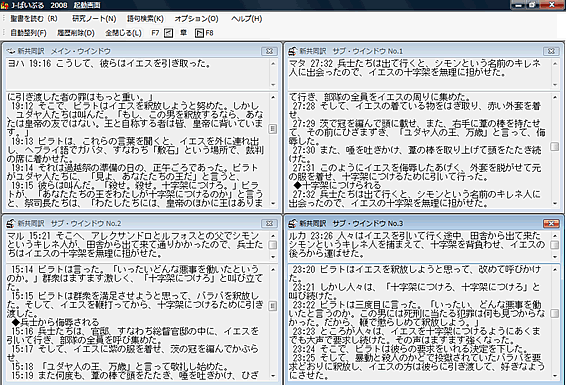Go to next chapter with F8 arrow icon
Image resolution: width=567 pixels, height=386 pixels.
(x=199, y=33)
